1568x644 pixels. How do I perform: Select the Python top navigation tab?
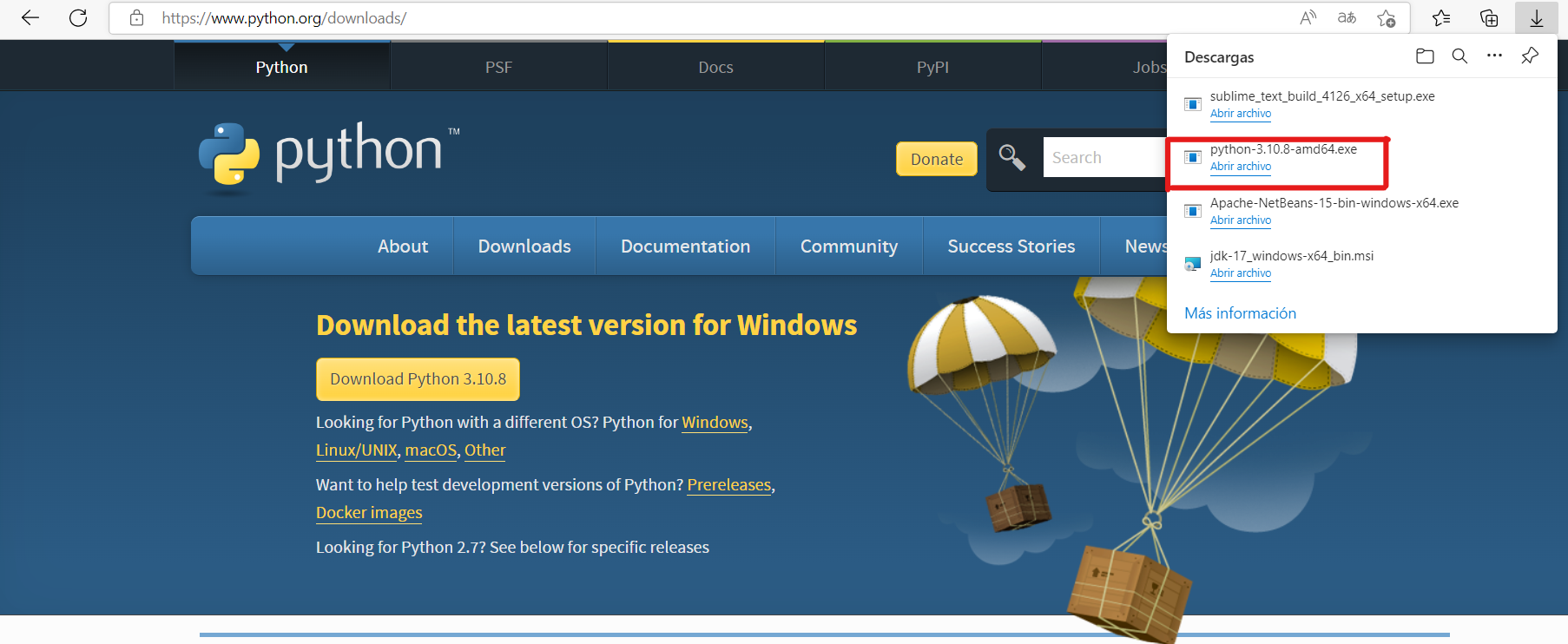tap(282, 67)
